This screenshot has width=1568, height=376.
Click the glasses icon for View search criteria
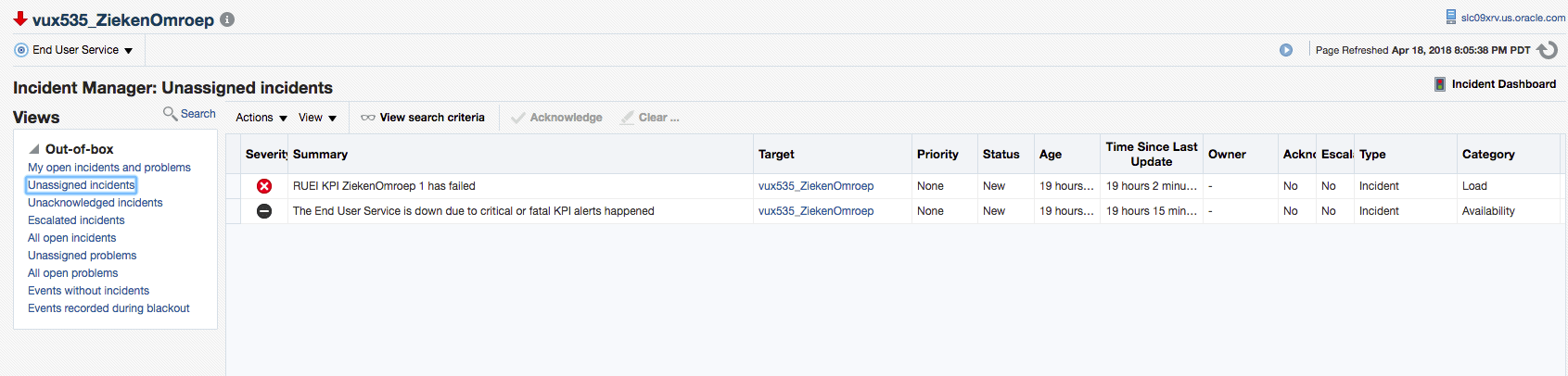[x=368, y=118]
